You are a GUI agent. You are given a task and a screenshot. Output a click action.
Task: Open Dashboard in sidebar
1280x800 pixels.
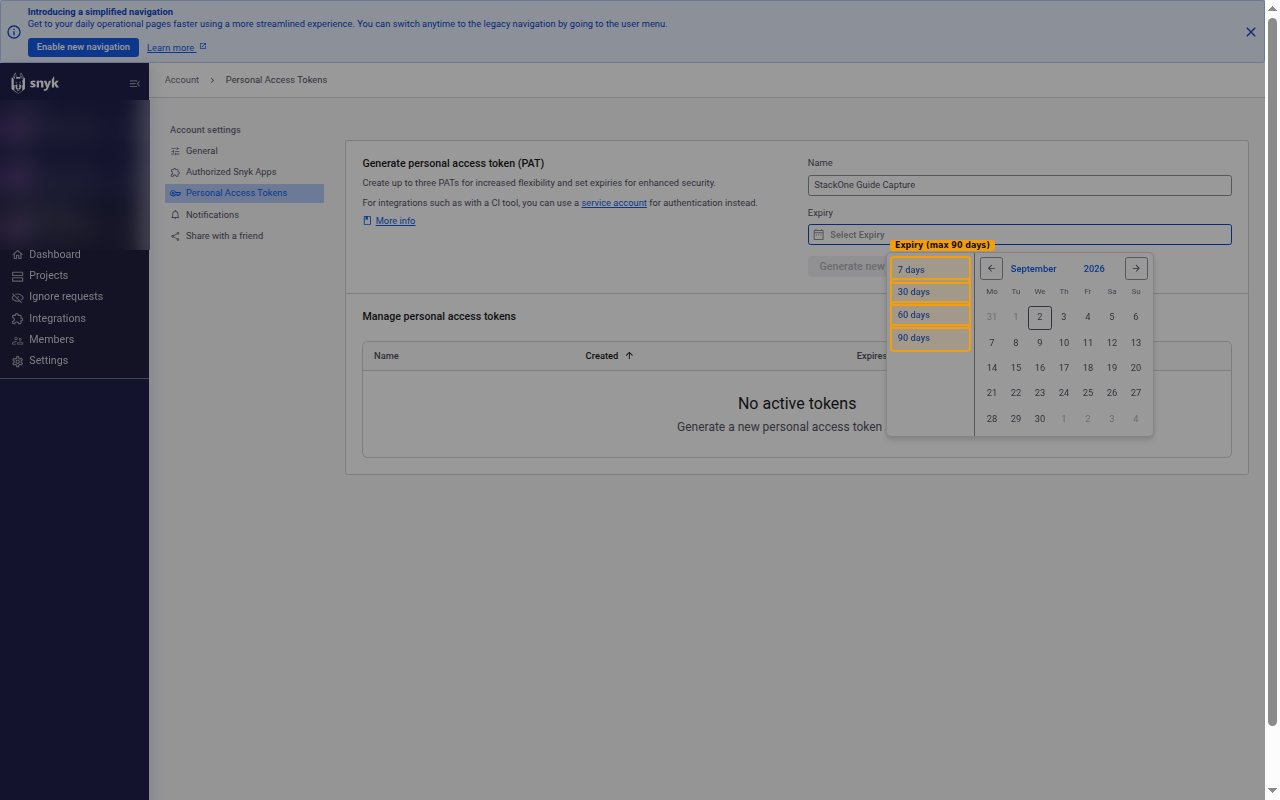[x=55, y=254]
